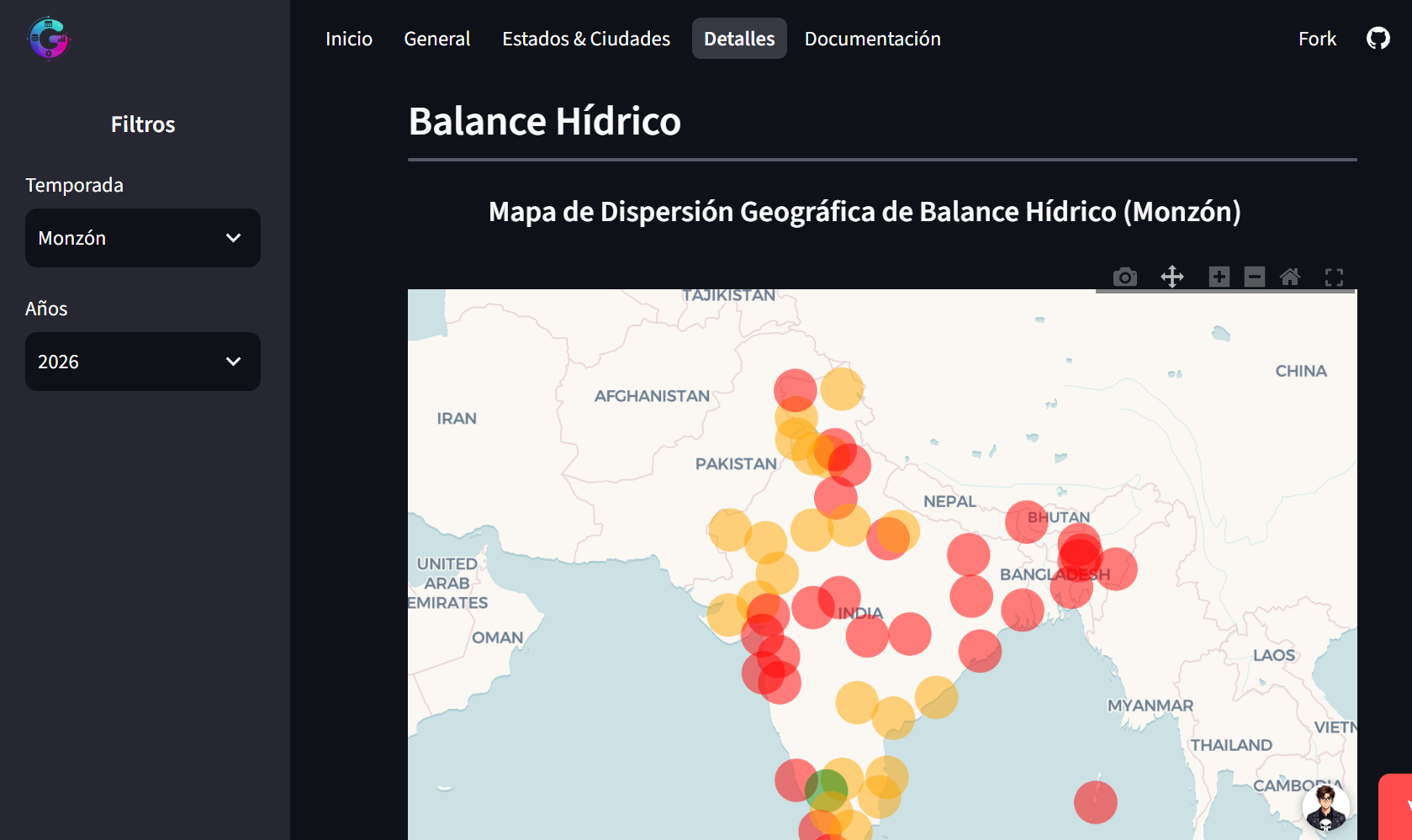Select the Detalles tab
Screen dimensions: 1412x840
(739, 39)
